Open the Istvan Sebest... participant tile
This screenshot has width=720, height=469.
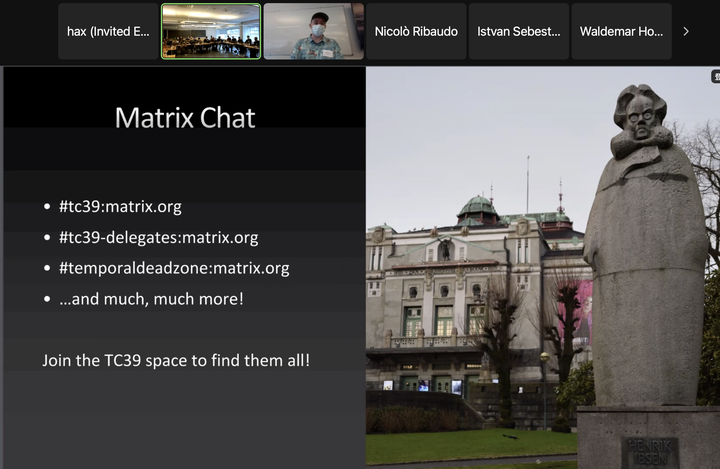(x=519, y=31)
